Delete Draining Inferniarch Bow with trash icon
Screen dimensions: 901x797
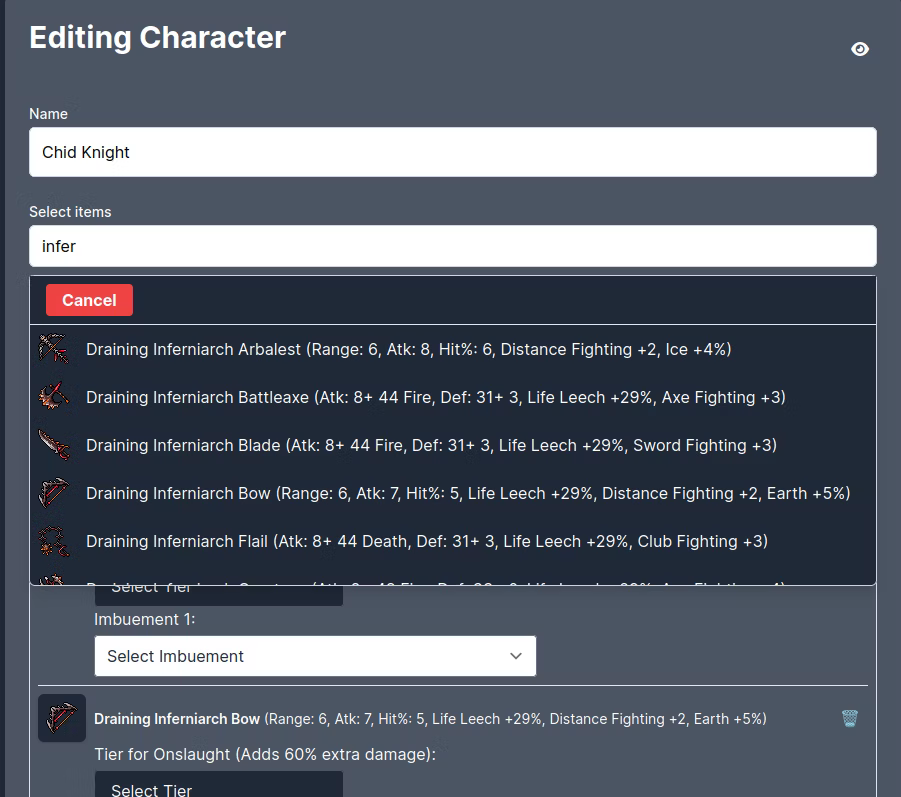(849, 718)
